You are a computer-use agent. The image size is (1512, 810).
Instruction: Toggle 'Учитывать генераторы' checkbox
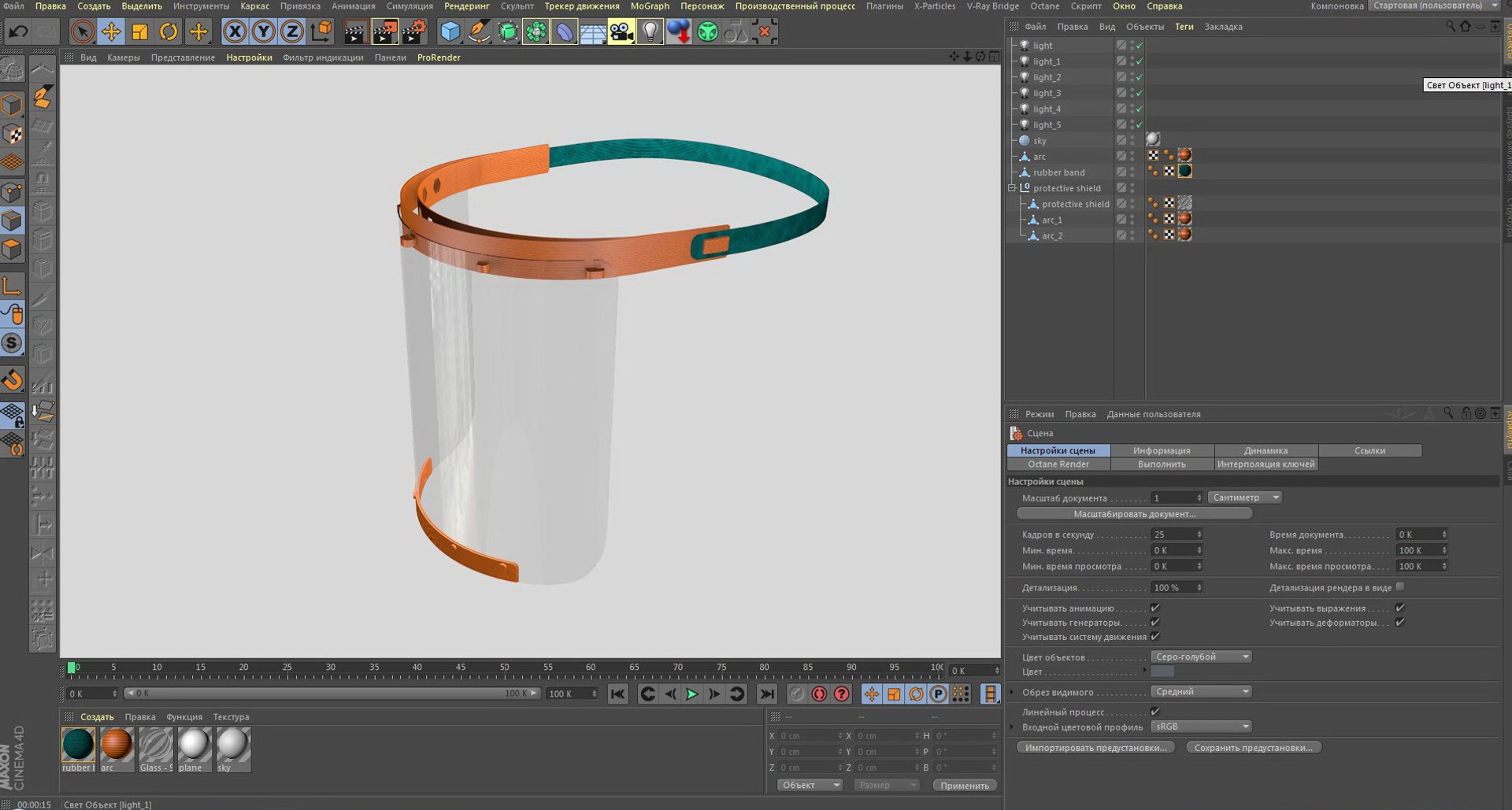1155,623
